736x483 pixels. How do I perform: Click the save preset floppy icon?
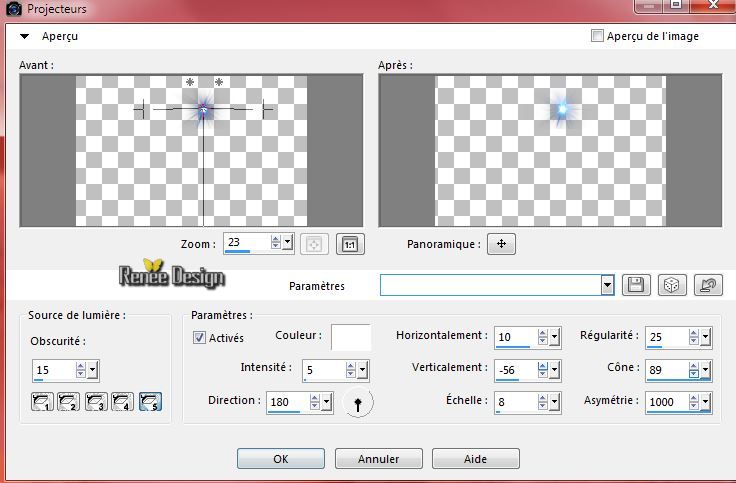pos(636,285)
